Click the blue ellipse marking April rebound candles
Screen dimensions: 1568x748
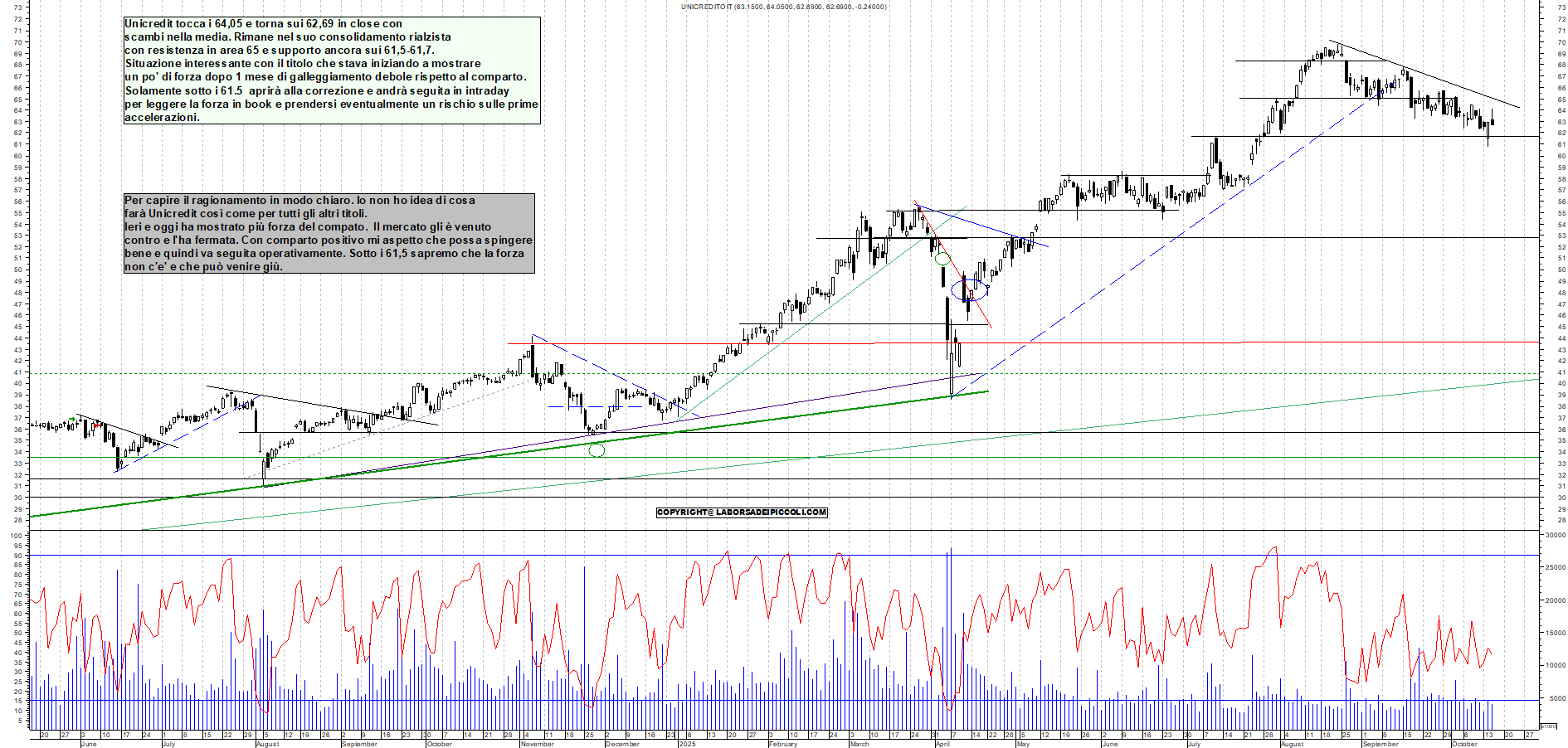(x=970, y=290)
